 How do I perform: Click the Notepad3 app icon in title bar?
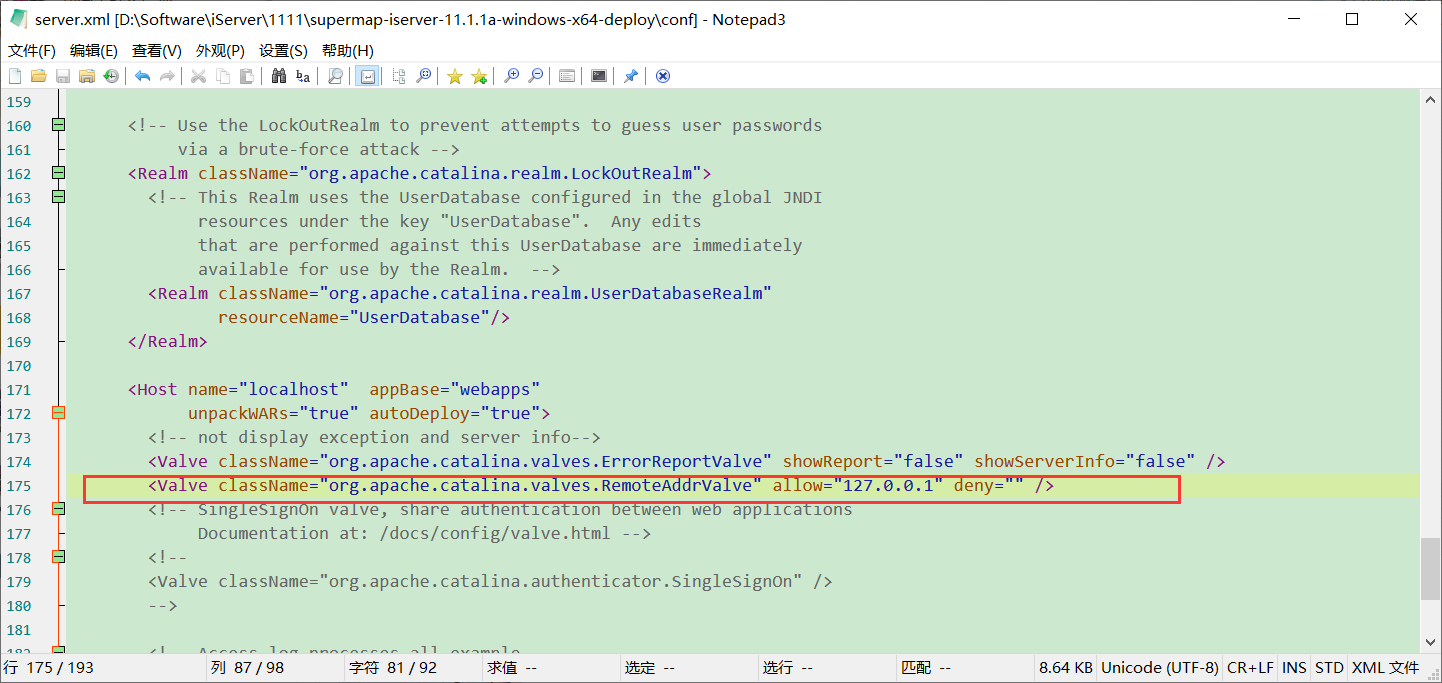coord(18,19)
